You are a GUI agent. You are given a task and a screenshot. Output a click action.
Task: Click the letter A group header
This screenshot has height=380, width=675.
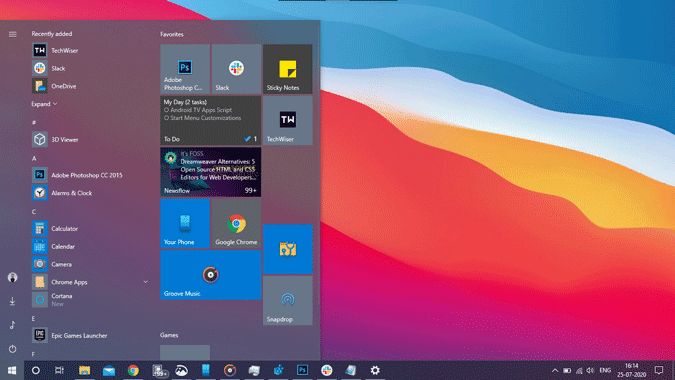pos(34,158)
